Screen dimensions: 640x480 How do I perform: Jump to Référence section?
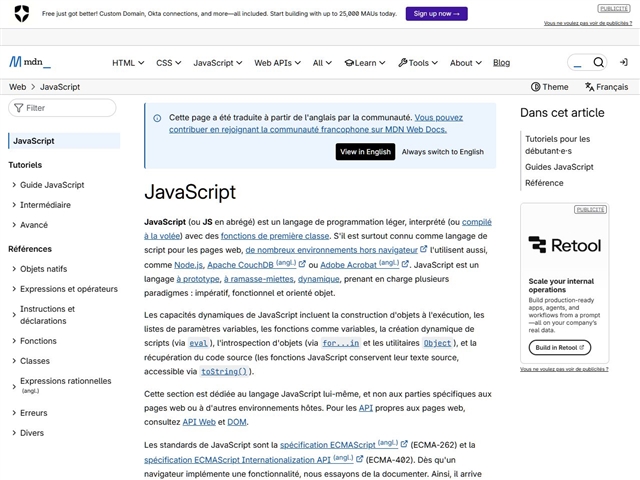[x=544, y=183]
